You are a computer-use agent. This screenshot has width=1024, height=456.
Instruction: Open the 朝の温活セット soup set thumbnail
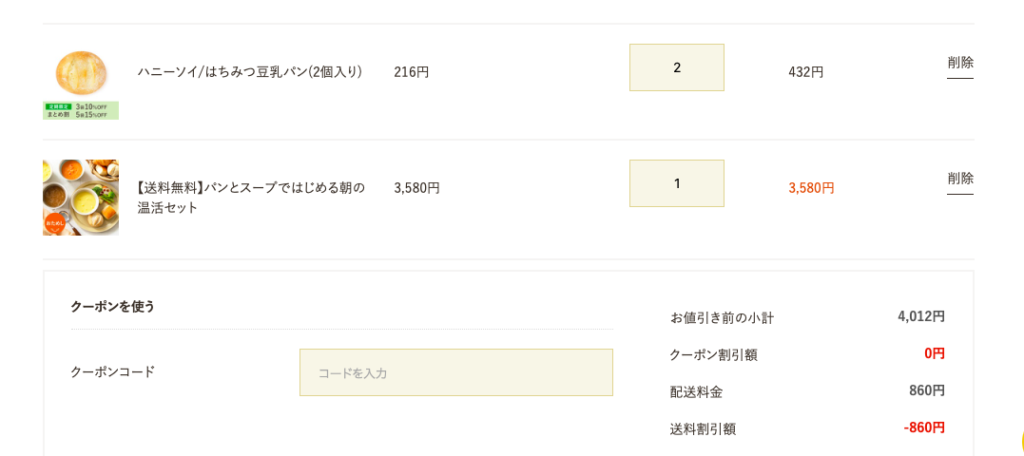(x=81, y=197)
